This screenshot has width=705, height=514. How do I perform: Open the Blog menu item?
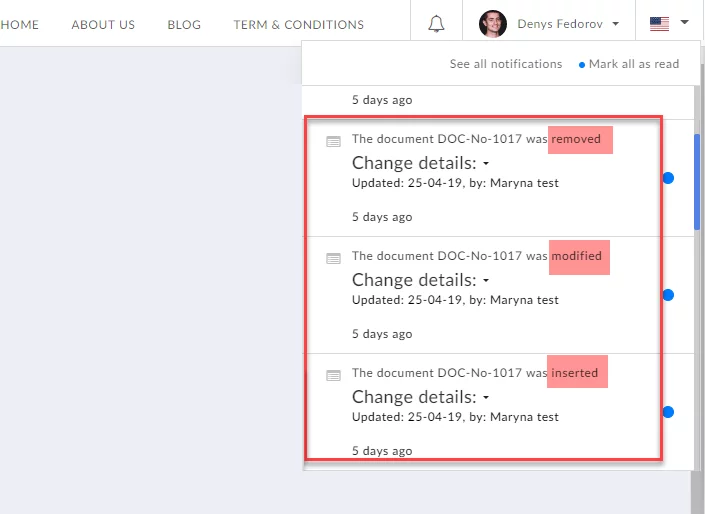184,25
